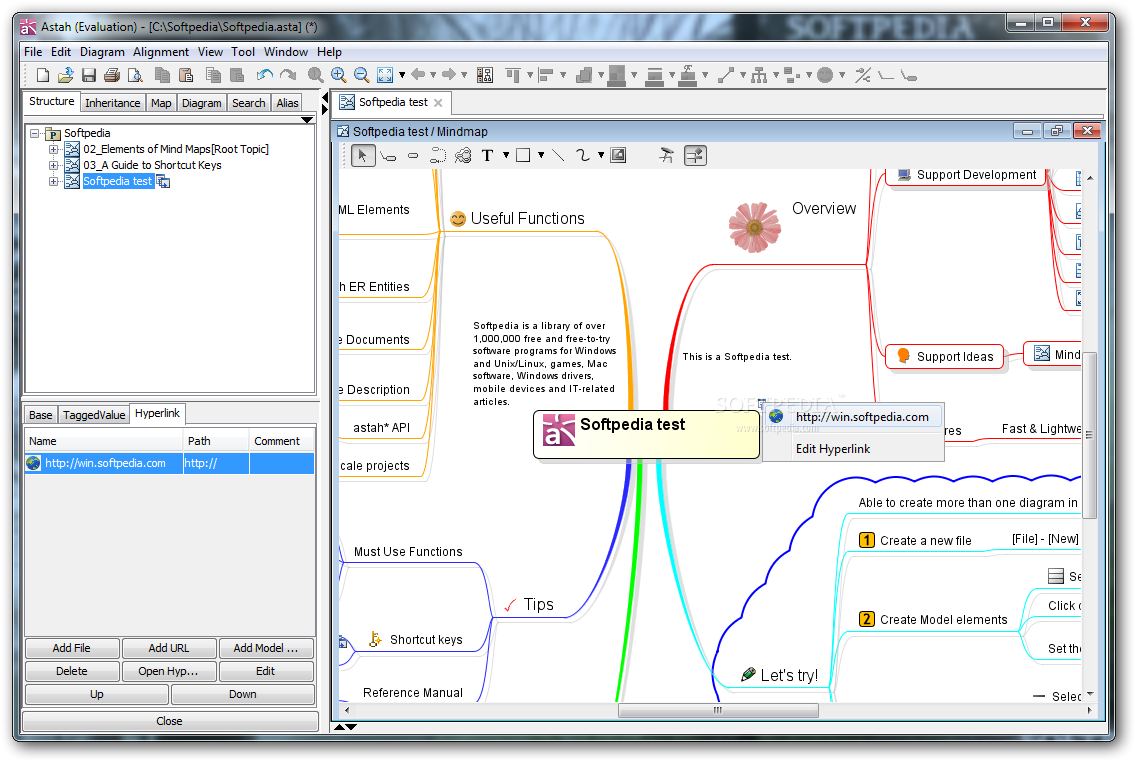Open the Fit in Window dropdown arrow

(x=402, y=75)
